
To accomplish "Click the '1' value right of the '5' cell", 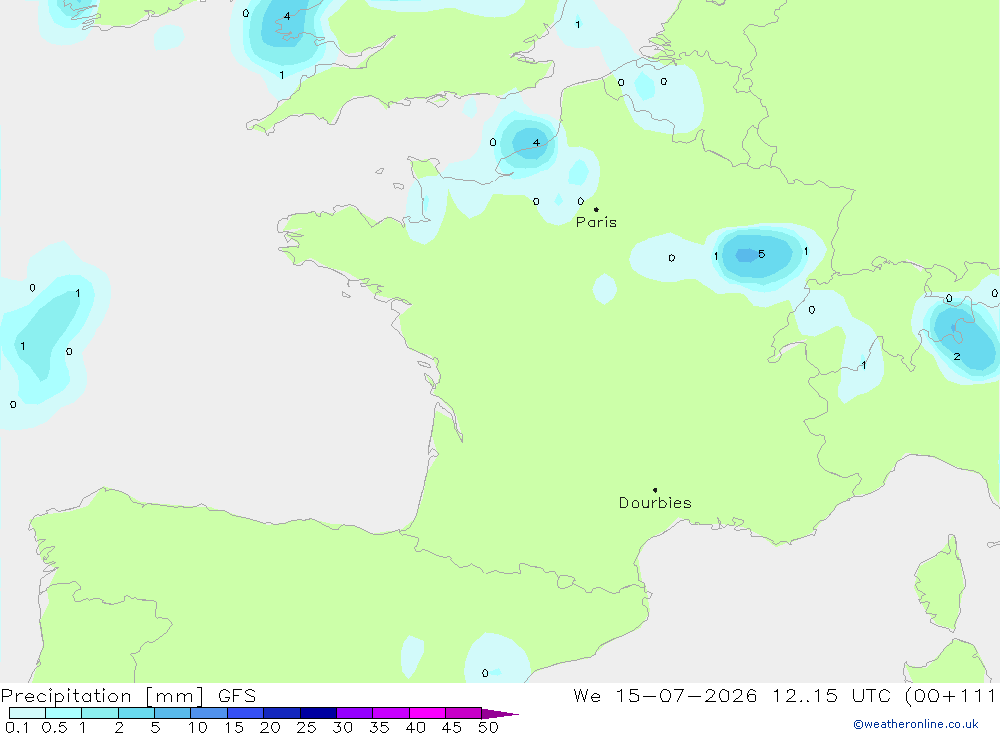I will tap(806, 251).
